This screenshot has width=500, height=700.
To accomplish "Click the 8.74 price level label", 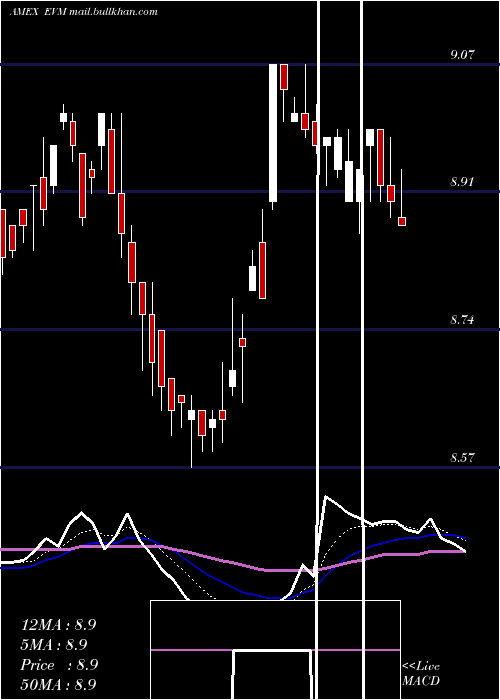I will tap(462, 320).
